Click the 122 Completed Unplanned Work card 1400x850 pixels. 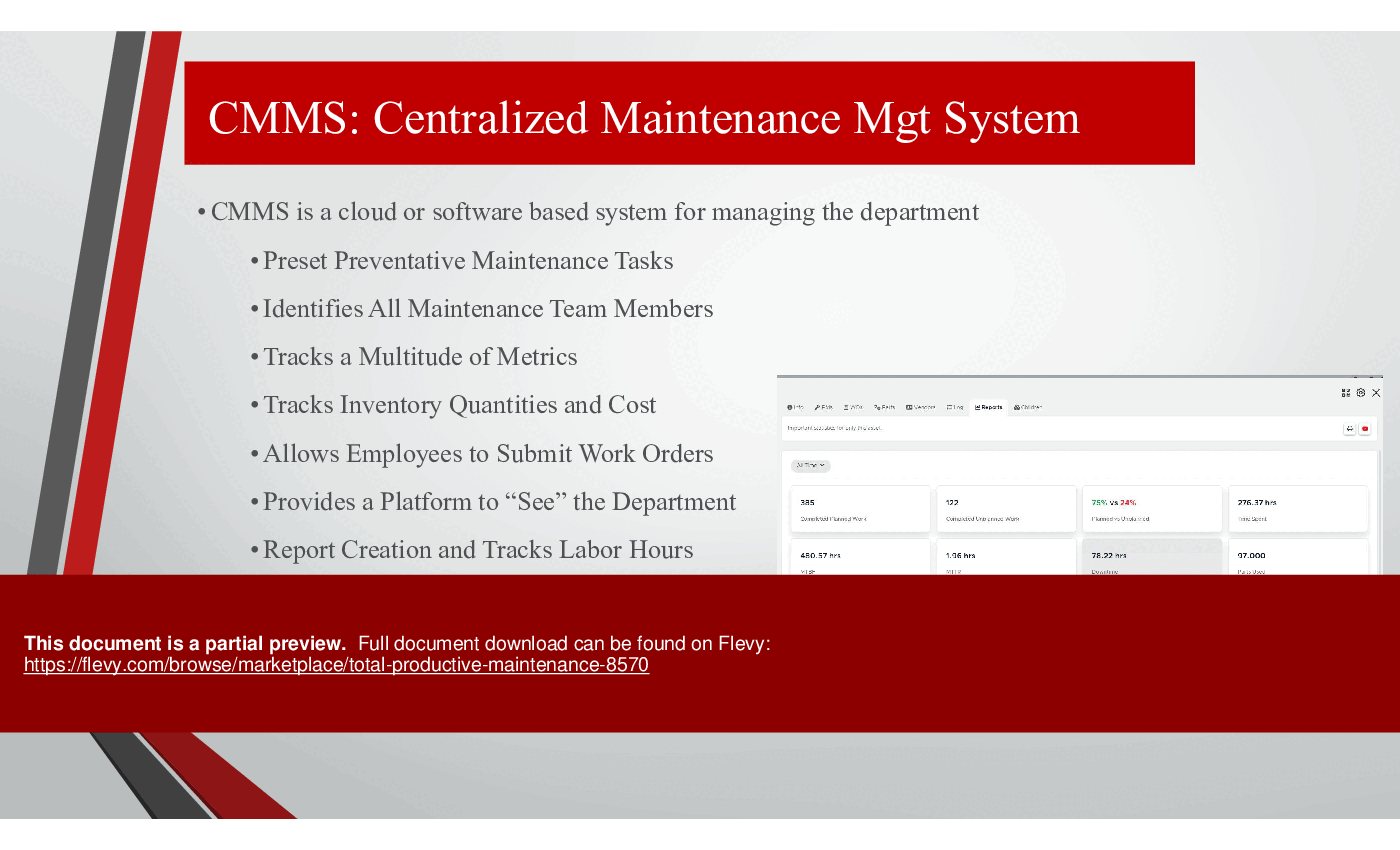pos(1006,509)
